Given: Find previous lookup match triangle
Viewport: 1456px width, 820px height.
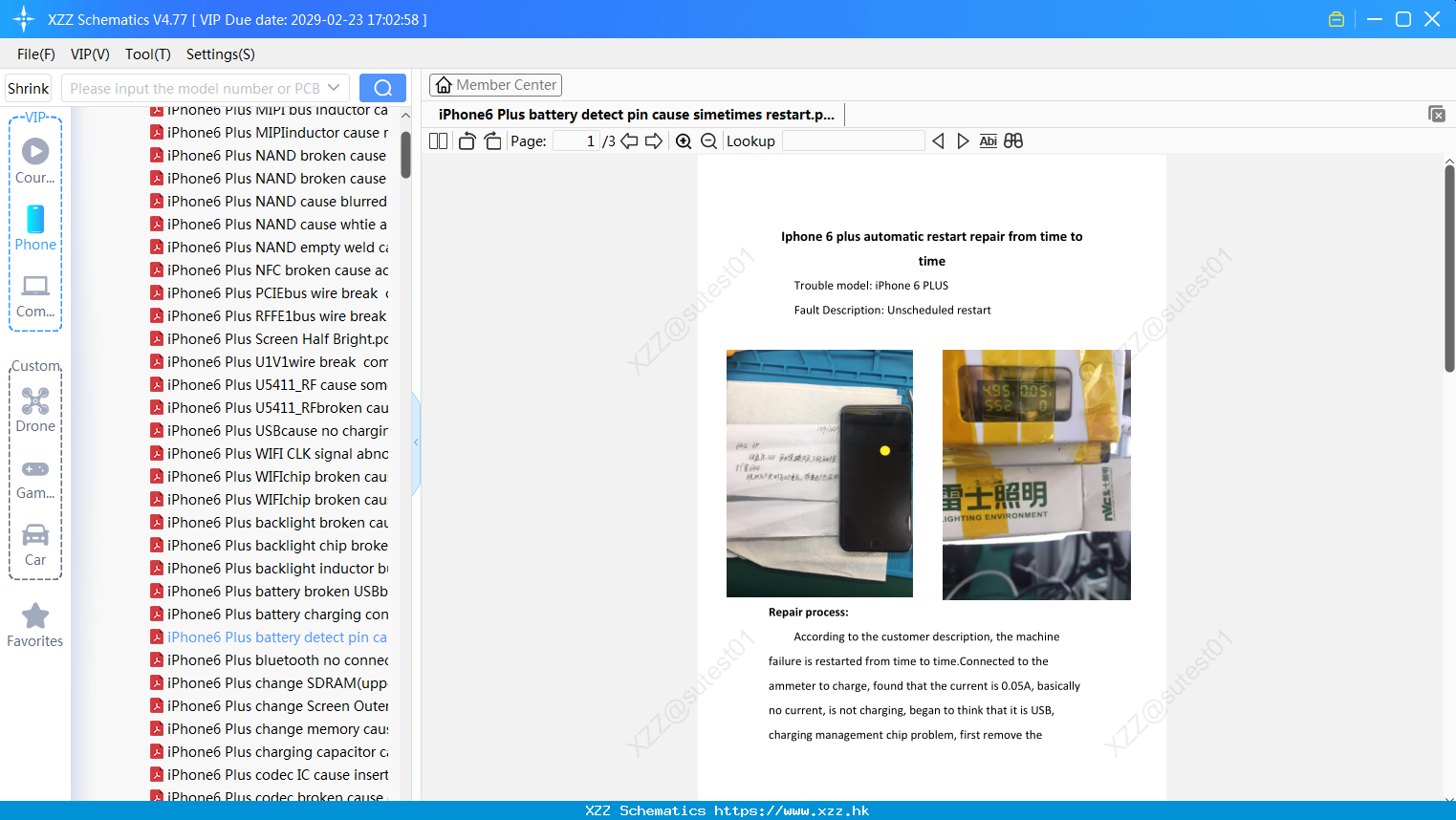Looking at the screenshot, I should (938, 141).
